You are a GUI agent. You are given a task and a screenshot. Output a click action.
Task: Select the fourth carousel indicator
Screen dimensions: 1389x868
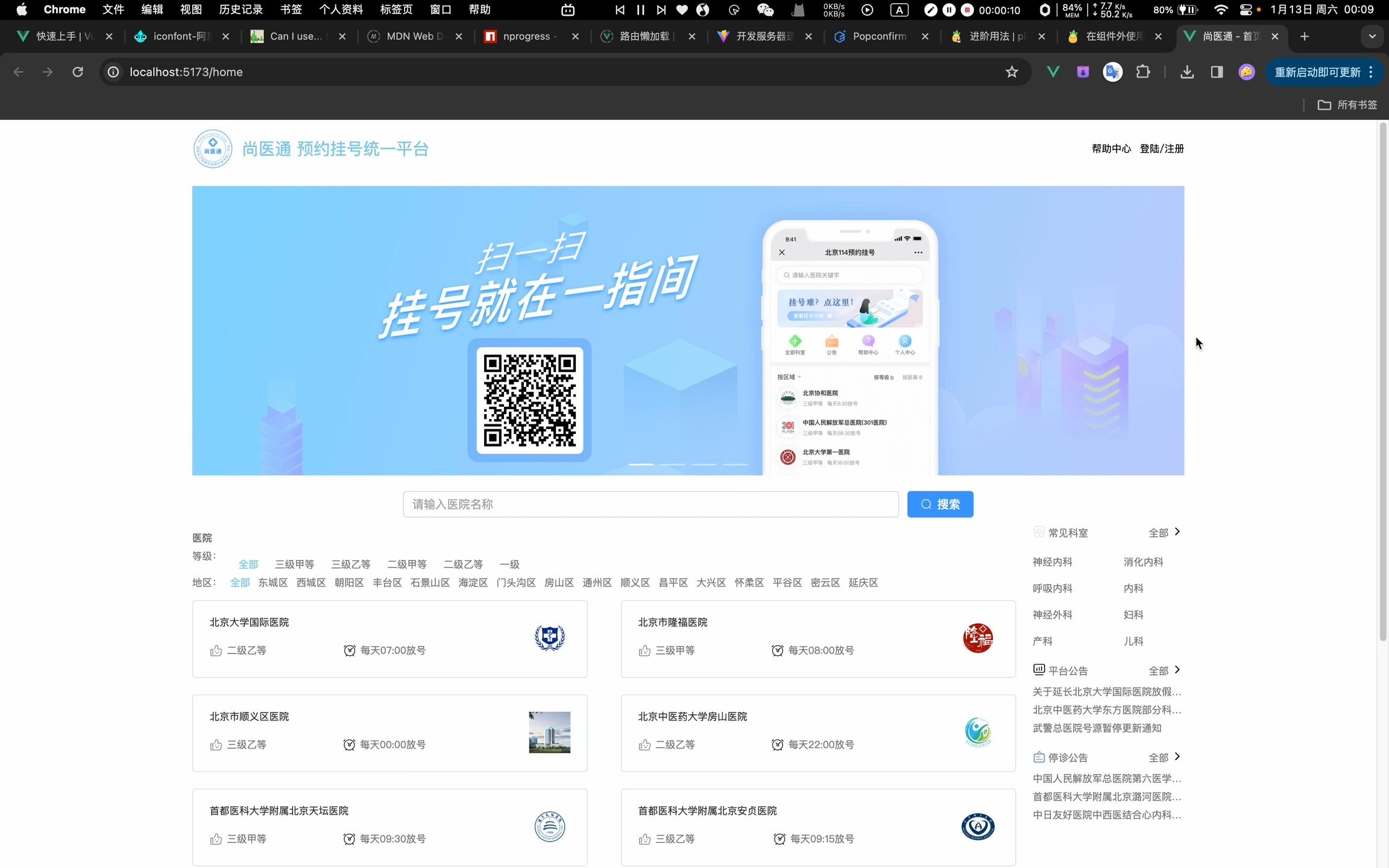(735, 464)
